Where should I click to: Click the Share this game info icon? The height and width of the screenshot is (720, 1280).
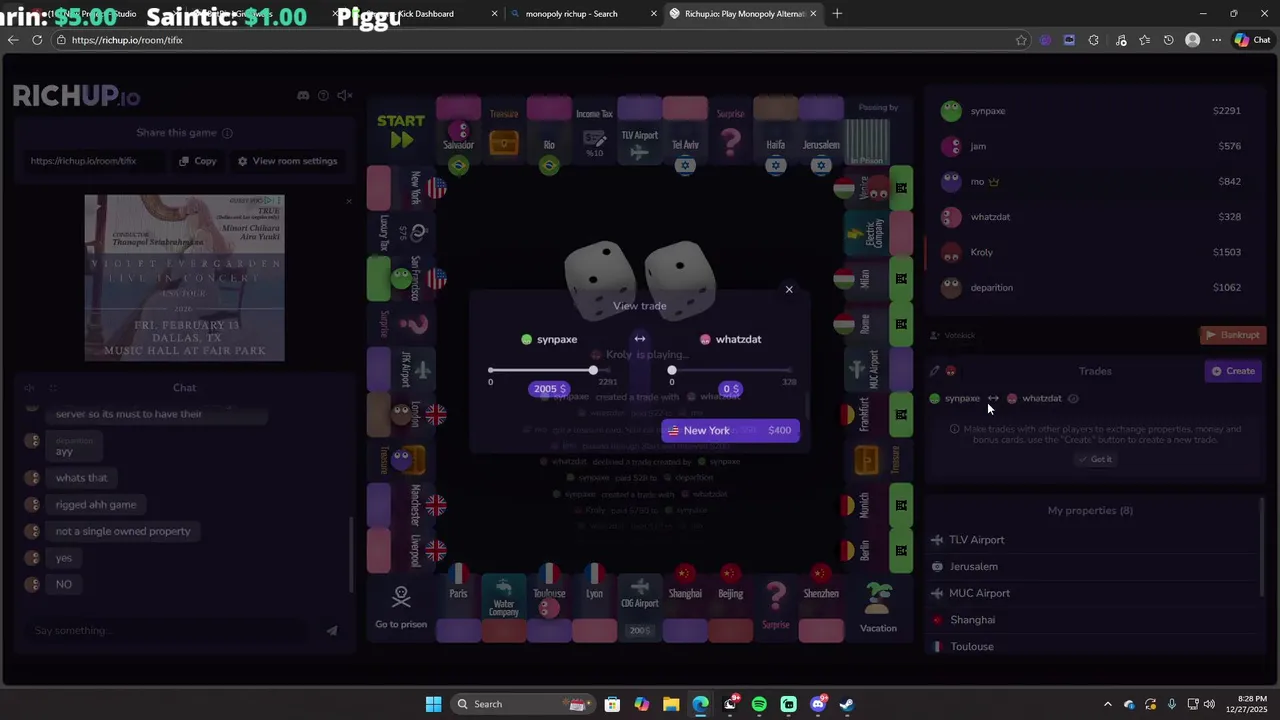tap(227, 133)
